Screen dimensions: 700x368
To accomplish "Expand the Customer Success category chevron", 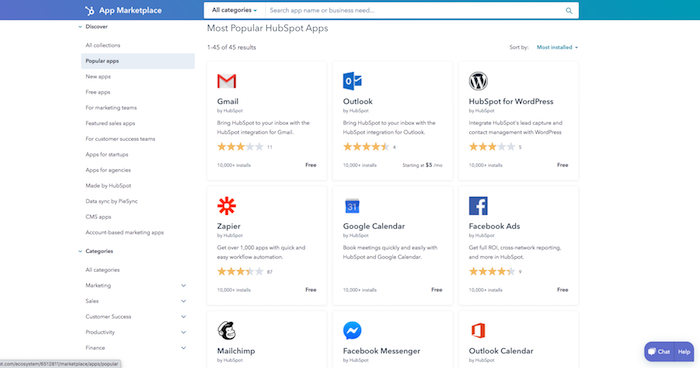I will [183, 317].
